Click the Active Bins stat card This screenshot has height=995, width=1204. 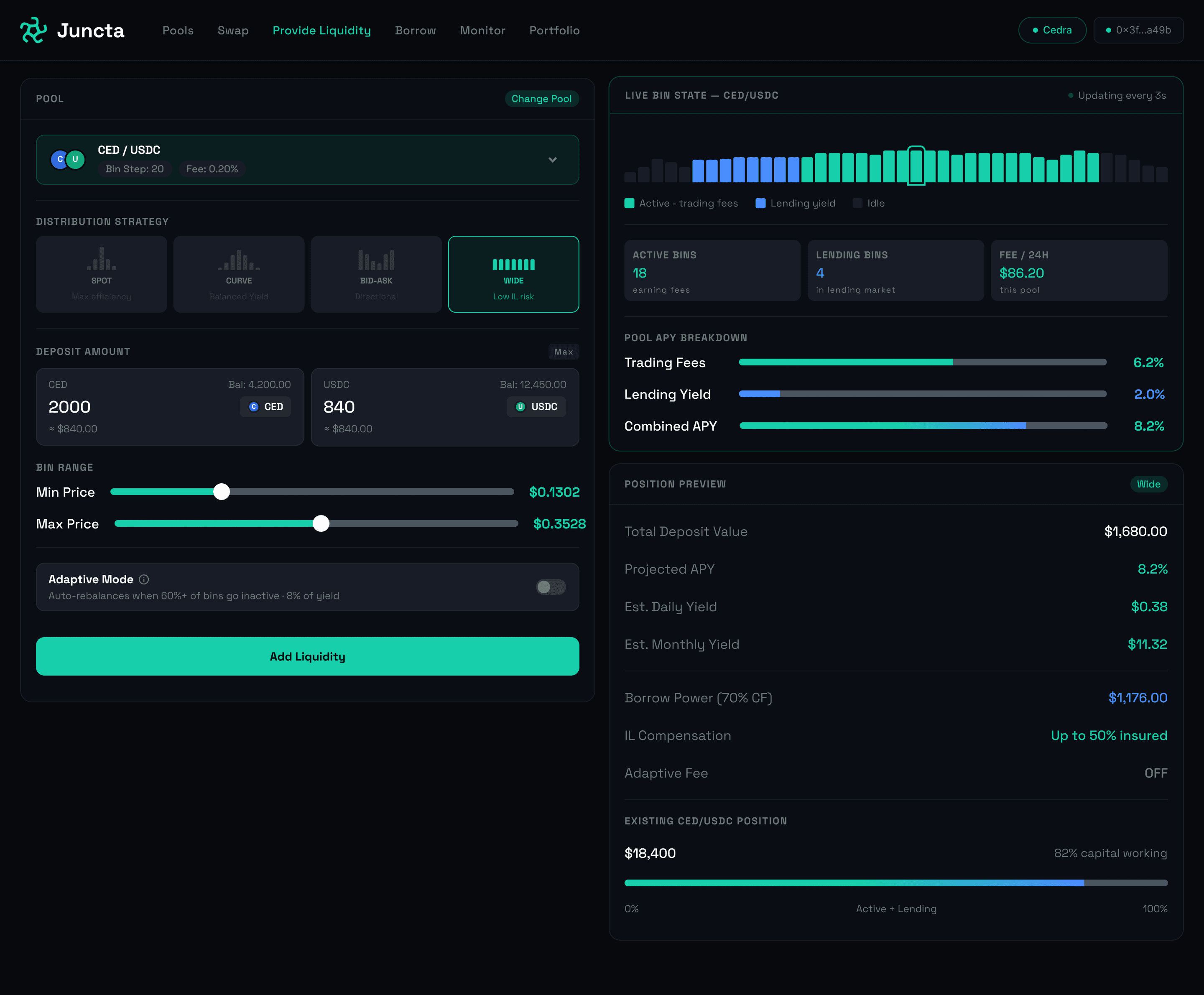point(712,270)
